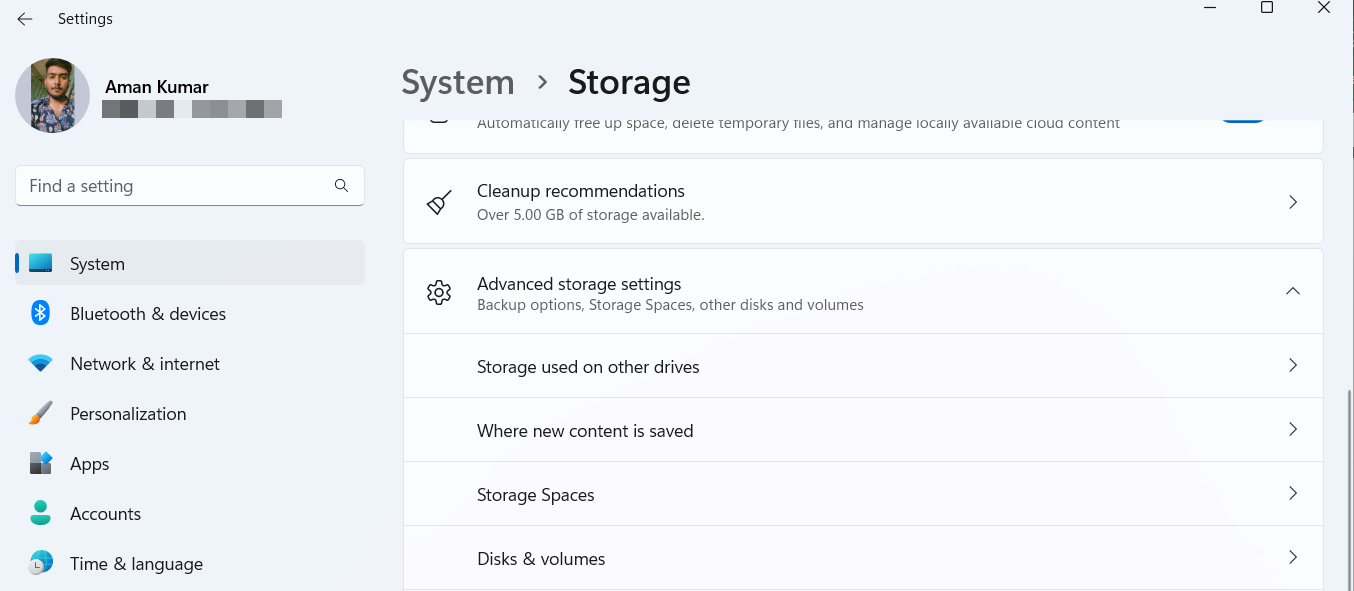Click the back arrow in Settings
Image resolution: width=1354 pixels, height=591 pixels.
pos(25,19)
